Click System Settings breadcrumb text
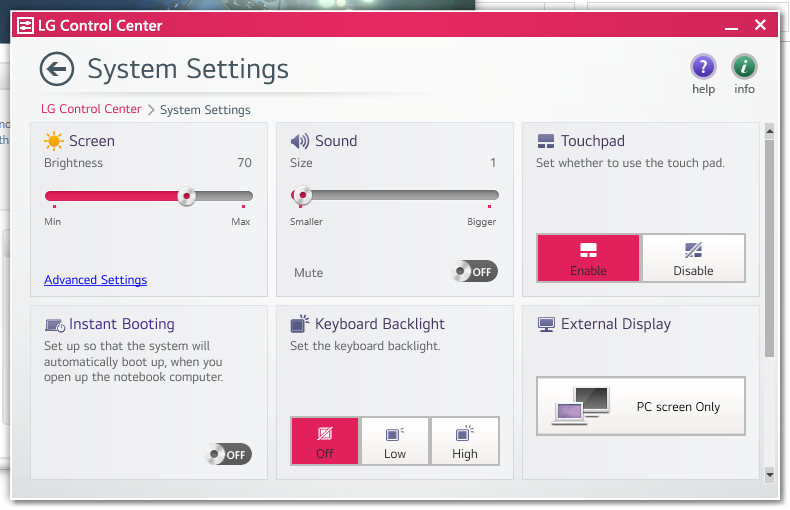 coord(205,110)
